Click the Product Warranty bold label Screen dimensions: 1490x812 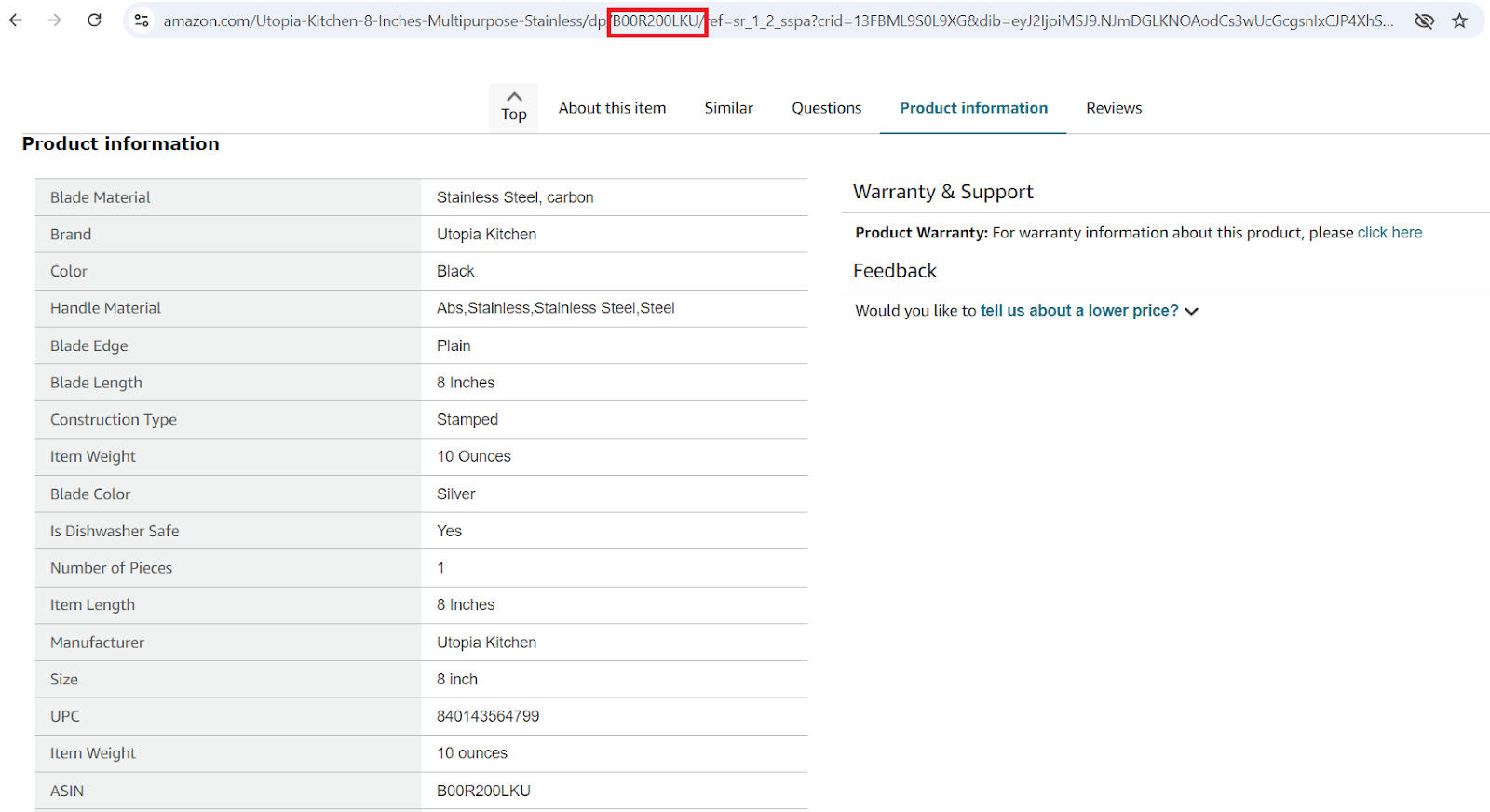click(921, 233)
